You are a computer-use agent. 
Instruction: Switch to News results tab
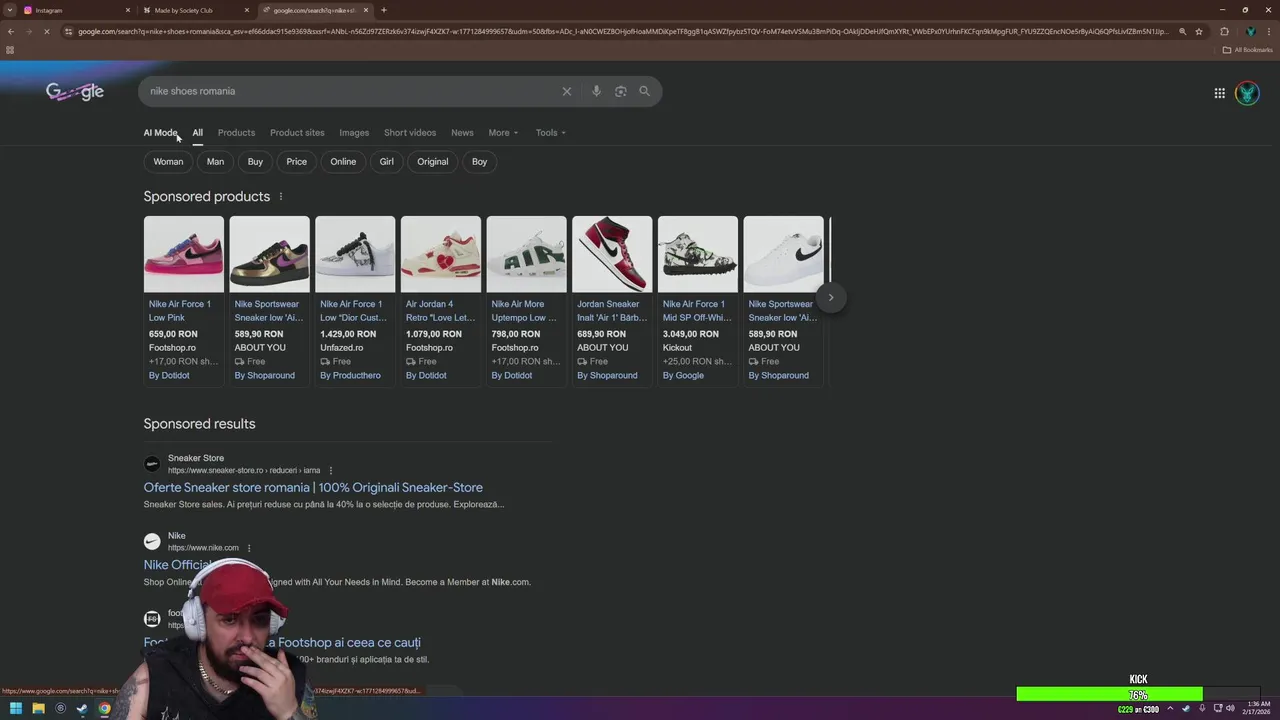tap(462, 133)
